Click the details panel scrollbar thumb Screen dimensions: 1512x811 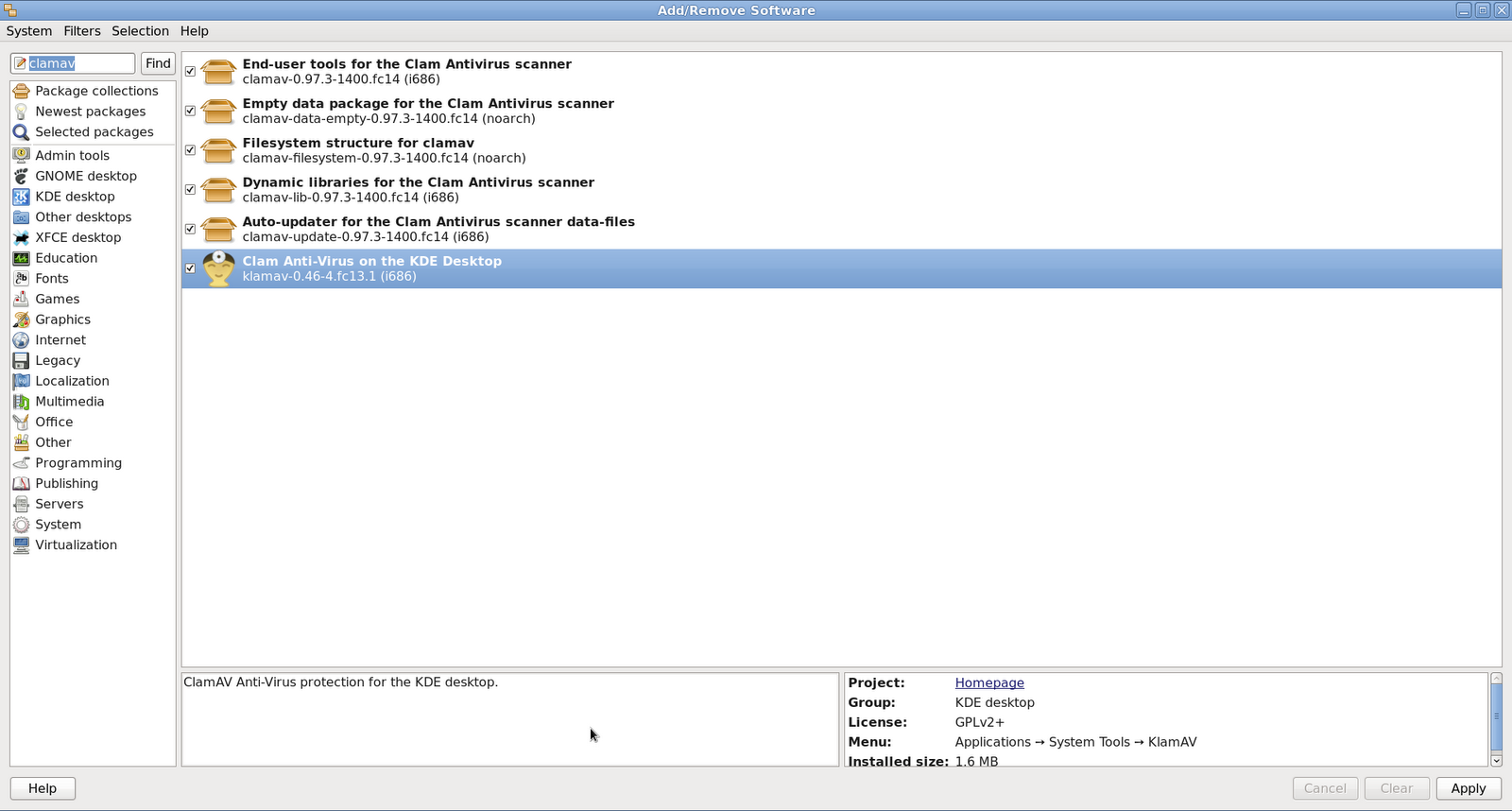1496,716
